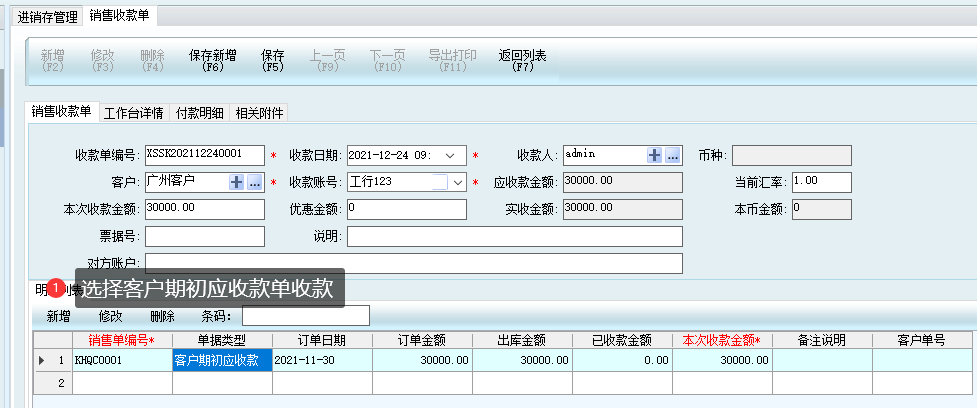Click 新增 button above detail grid
This screenshot has height=408, width=977.
pyautogui.click(x=59, y=316)
